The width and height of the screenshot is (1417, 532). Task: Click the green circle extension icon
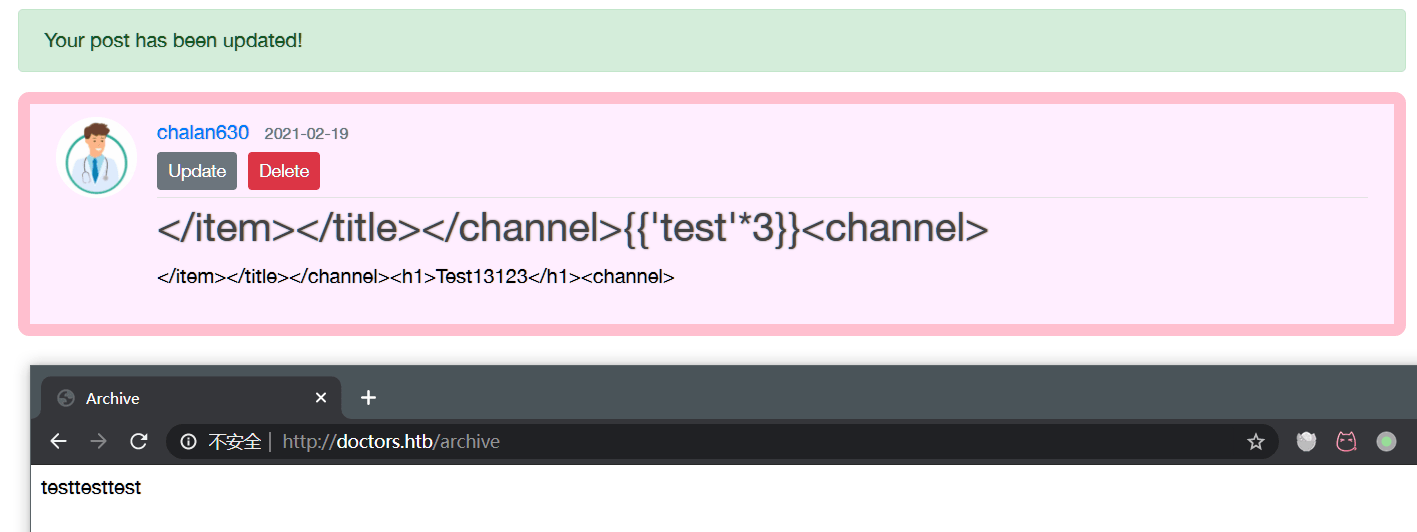pos(1386,442)
